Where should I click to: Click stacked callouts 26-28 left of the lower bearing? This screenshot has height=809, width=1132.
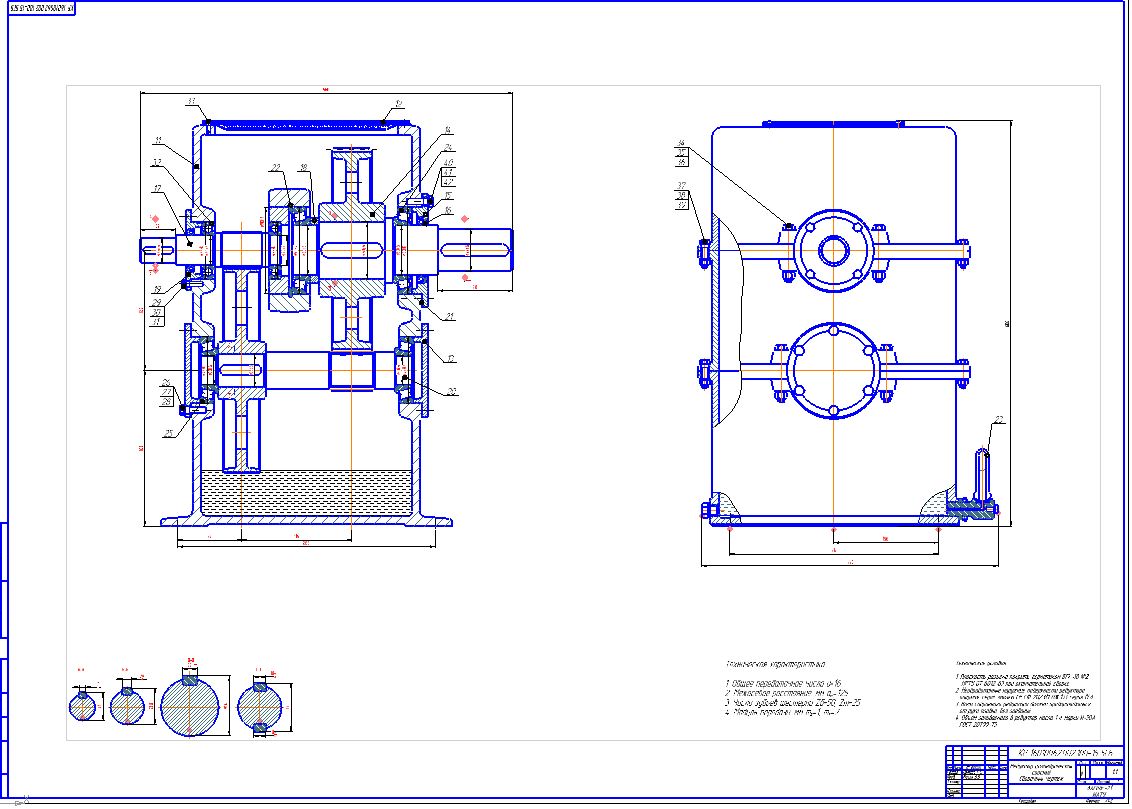tap(167, 392)
